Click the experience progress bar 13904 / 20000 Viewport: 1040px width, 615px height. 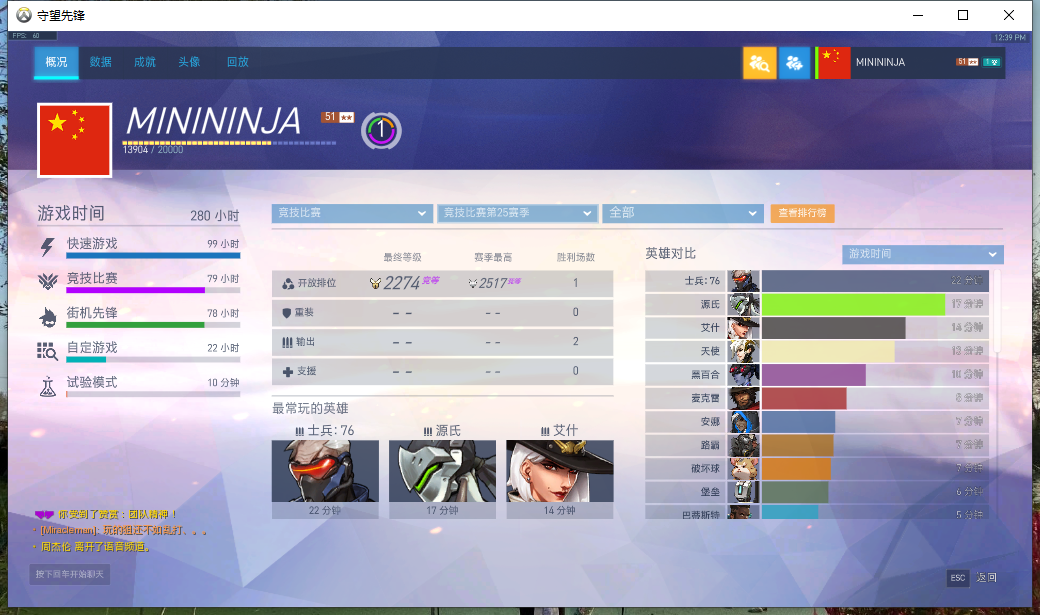point(229,143)
